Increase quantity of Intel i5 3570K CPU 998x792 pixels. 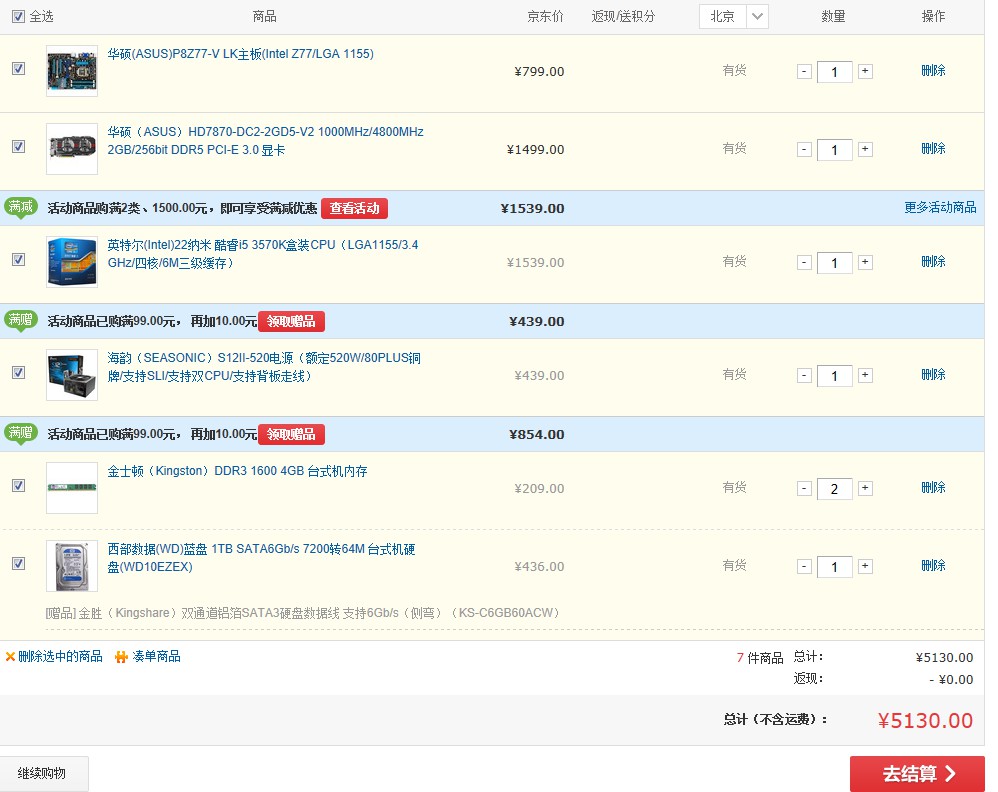click(x=865, y=262)
